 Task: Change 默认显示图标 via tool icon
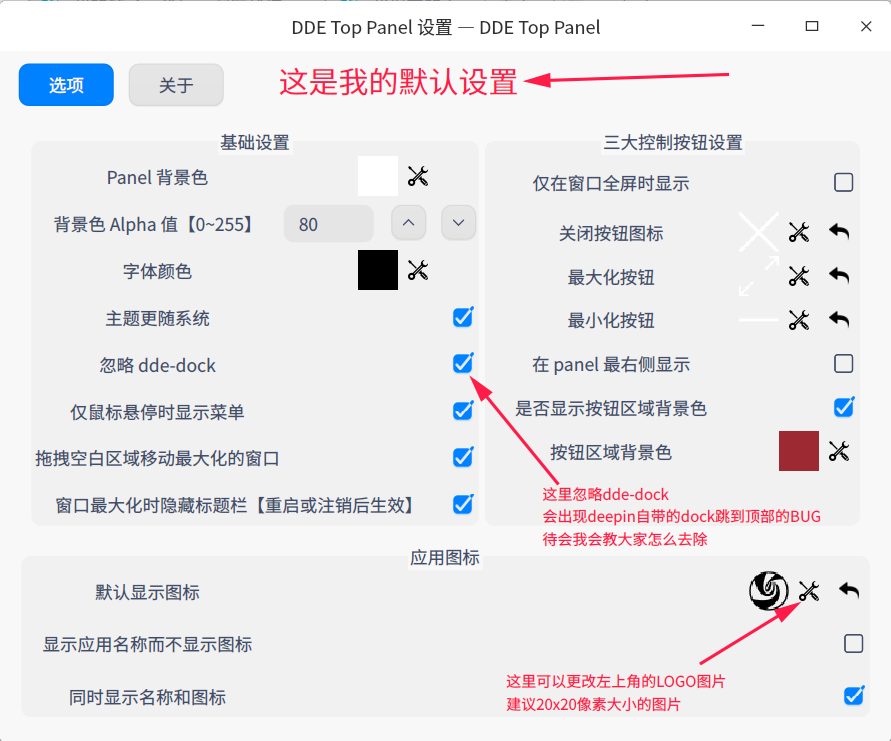(809, 591)
